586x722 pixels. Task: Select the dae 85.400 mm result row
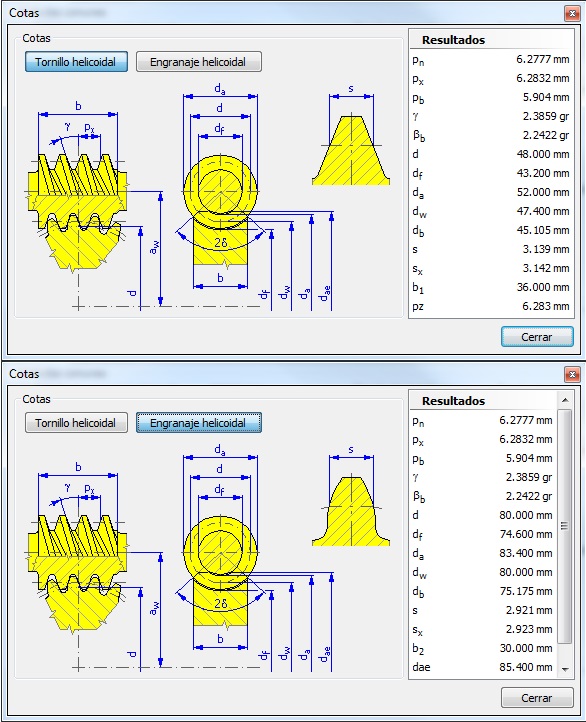click(483, 667)
